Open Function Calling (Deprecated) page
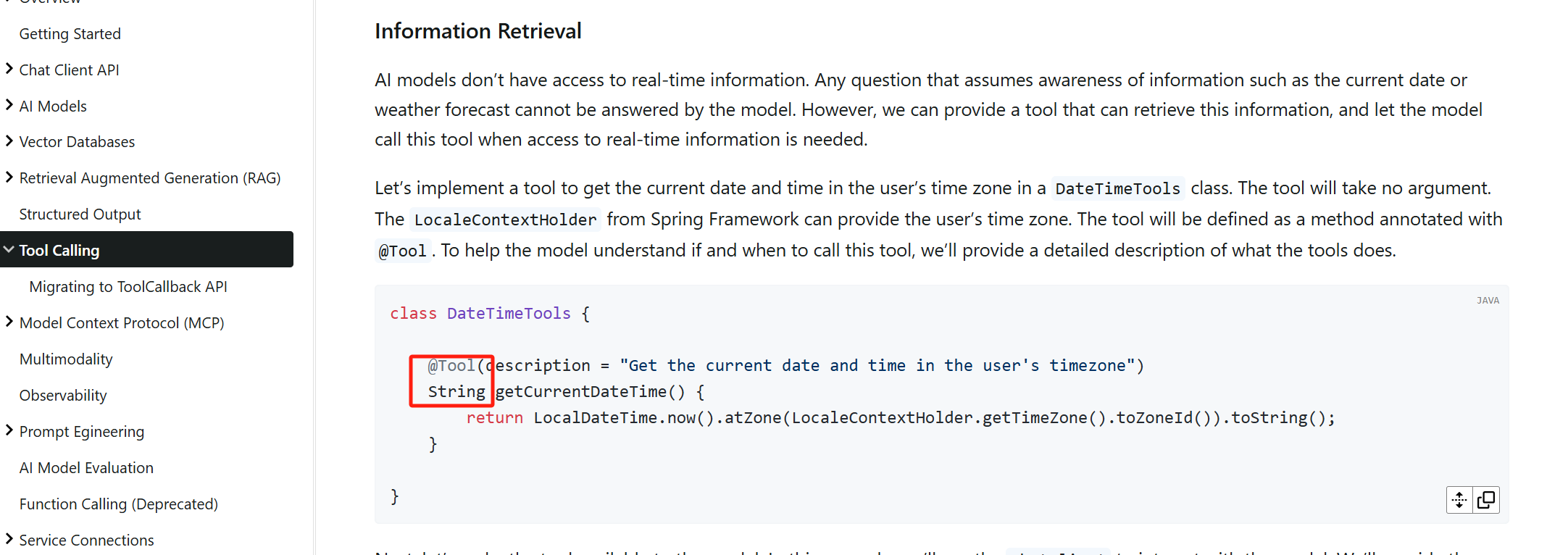This screenshot has height=555, width=1568. 119,504
